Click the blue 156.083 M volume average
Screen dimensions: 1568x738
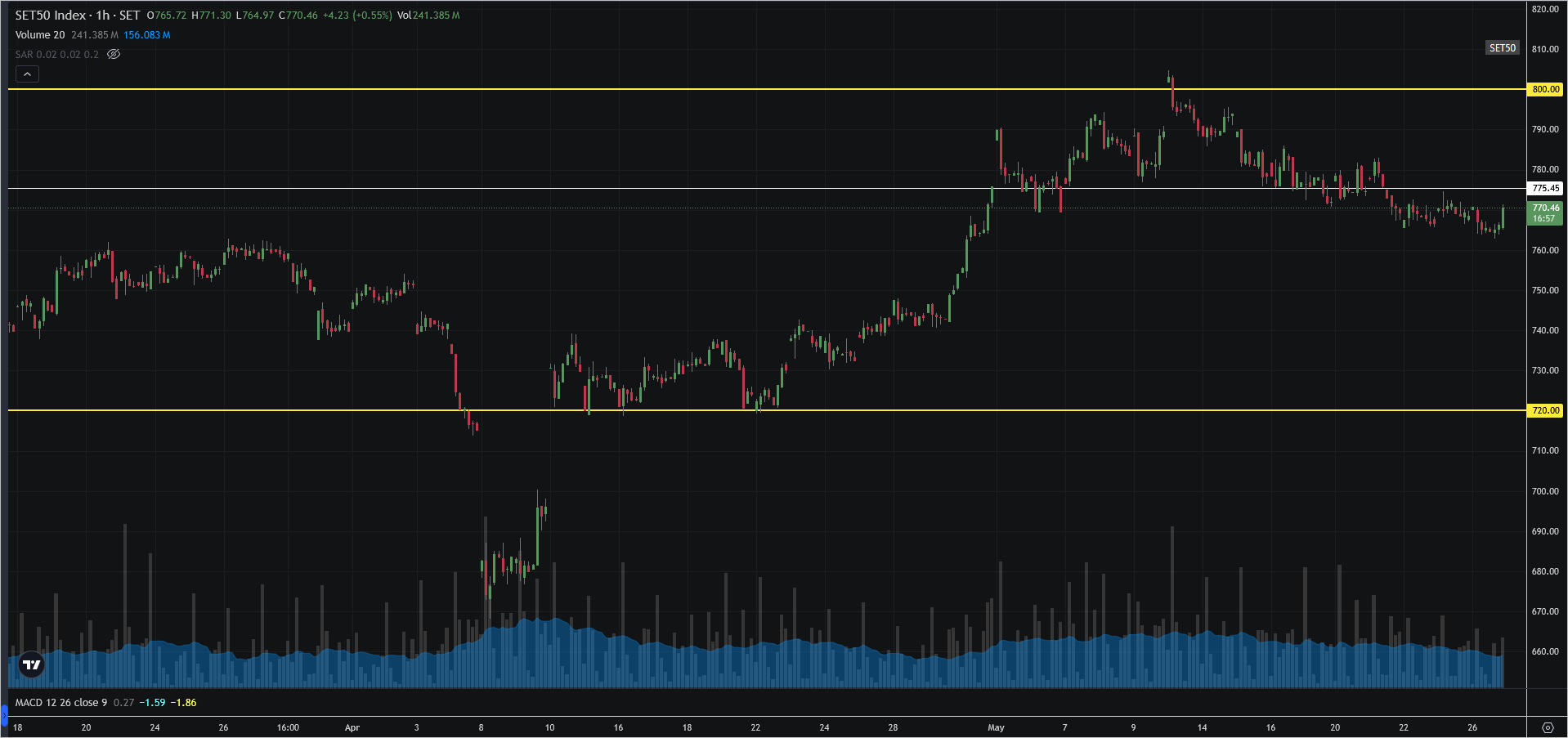coord(147,35)
